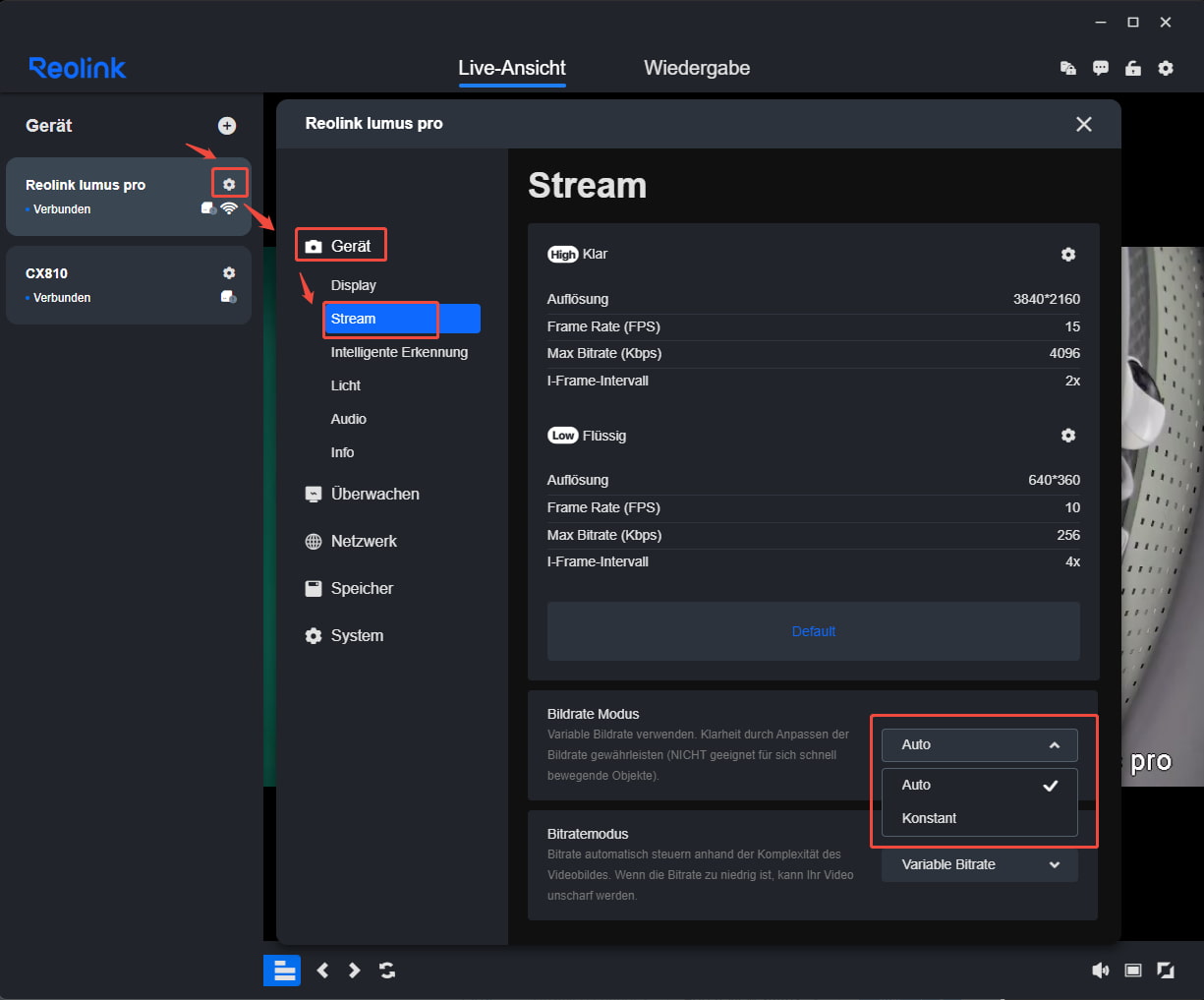Click the speaker volume icon
This screenshot has width=1204, height=1000.
(x=1101, y=971)
